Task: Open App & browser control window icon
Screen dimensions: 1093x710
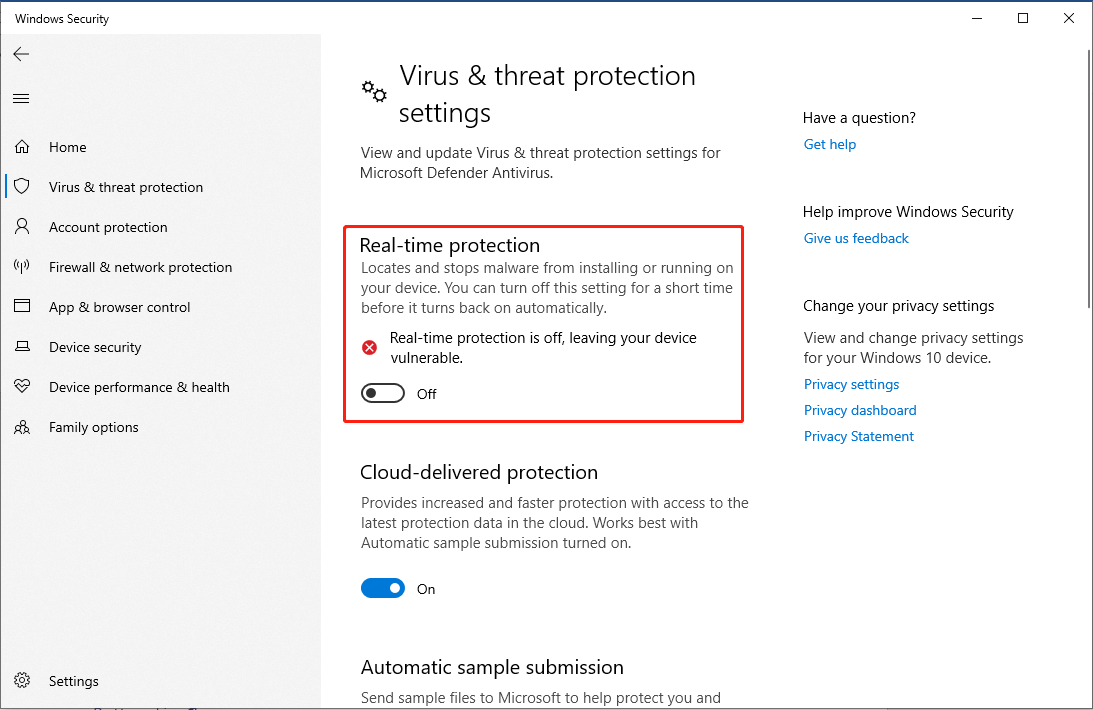Action: pos(22,306)
